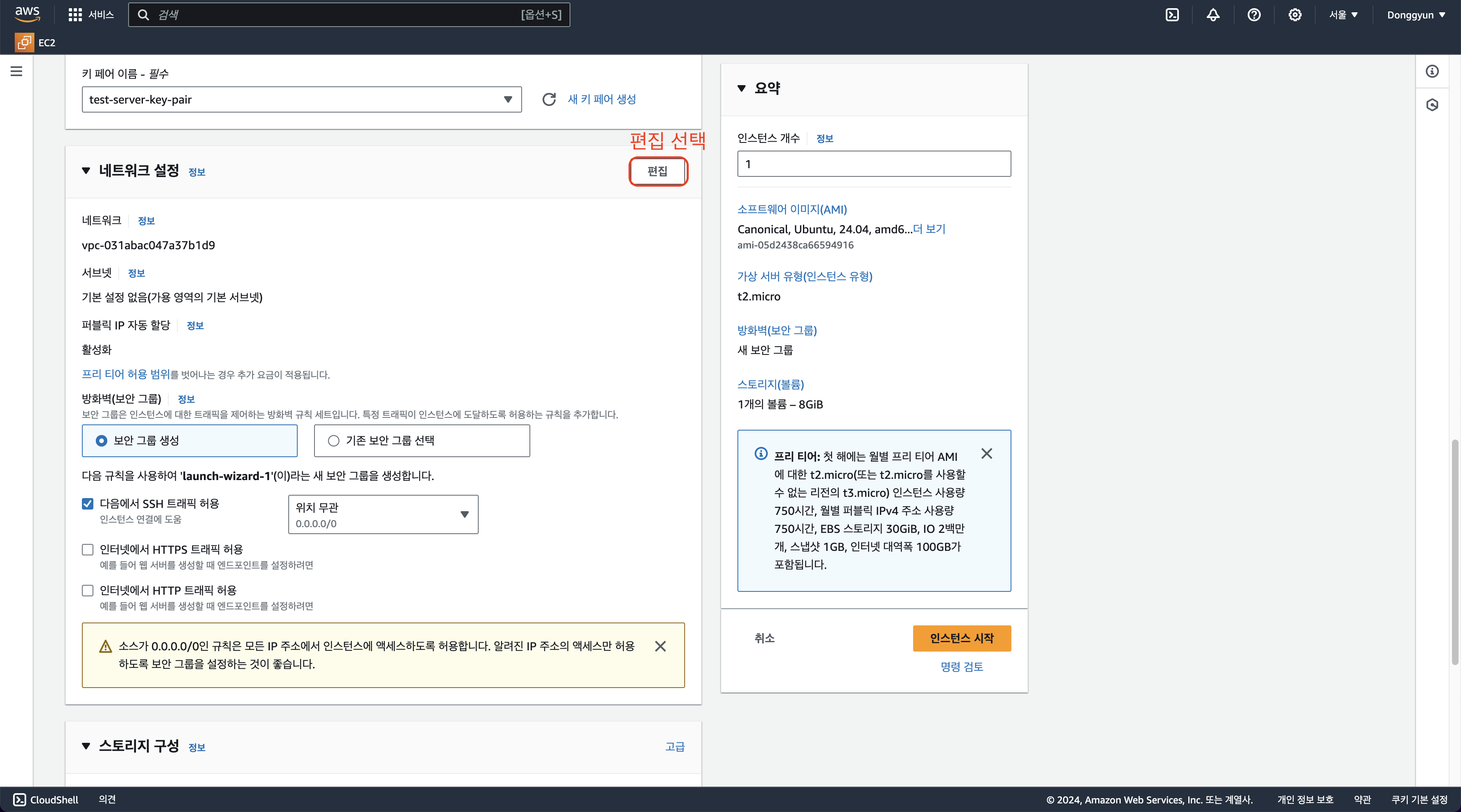Select existing security group radio option
Viewport: 1461px width, 812px height.
point(333,441)
